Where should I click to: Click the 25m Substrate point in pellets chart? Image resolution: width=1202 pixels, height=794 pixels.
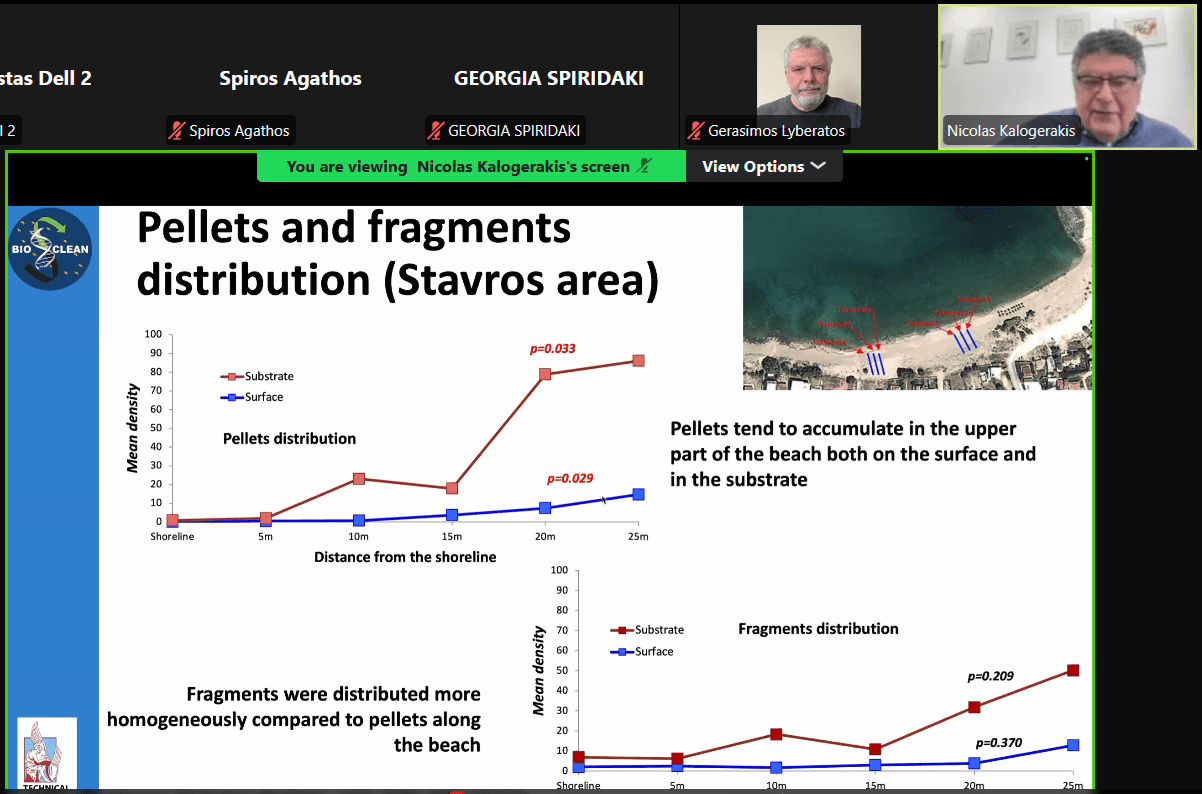point(638,361)
